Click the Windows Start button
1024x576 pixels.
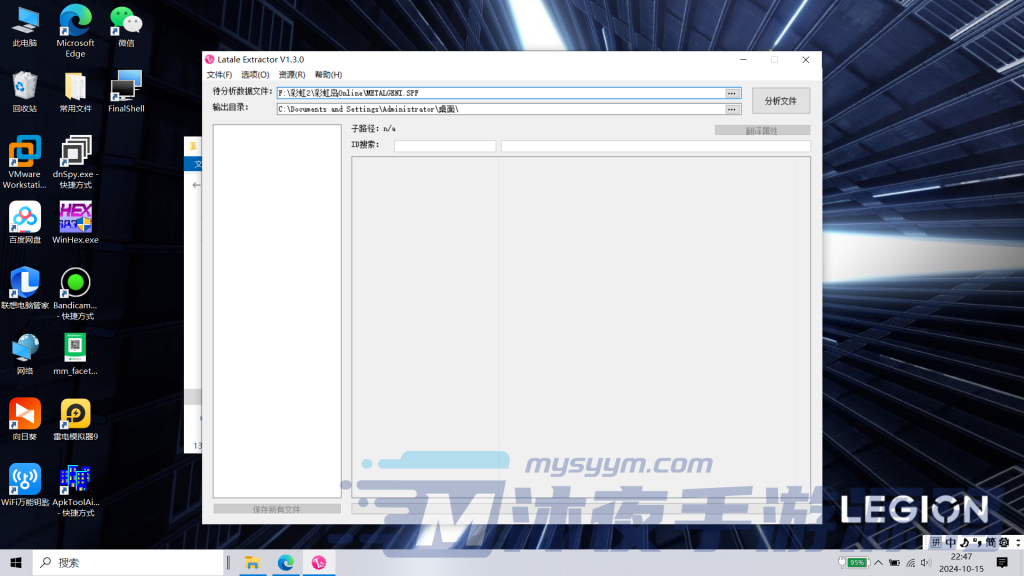point(16,563)
